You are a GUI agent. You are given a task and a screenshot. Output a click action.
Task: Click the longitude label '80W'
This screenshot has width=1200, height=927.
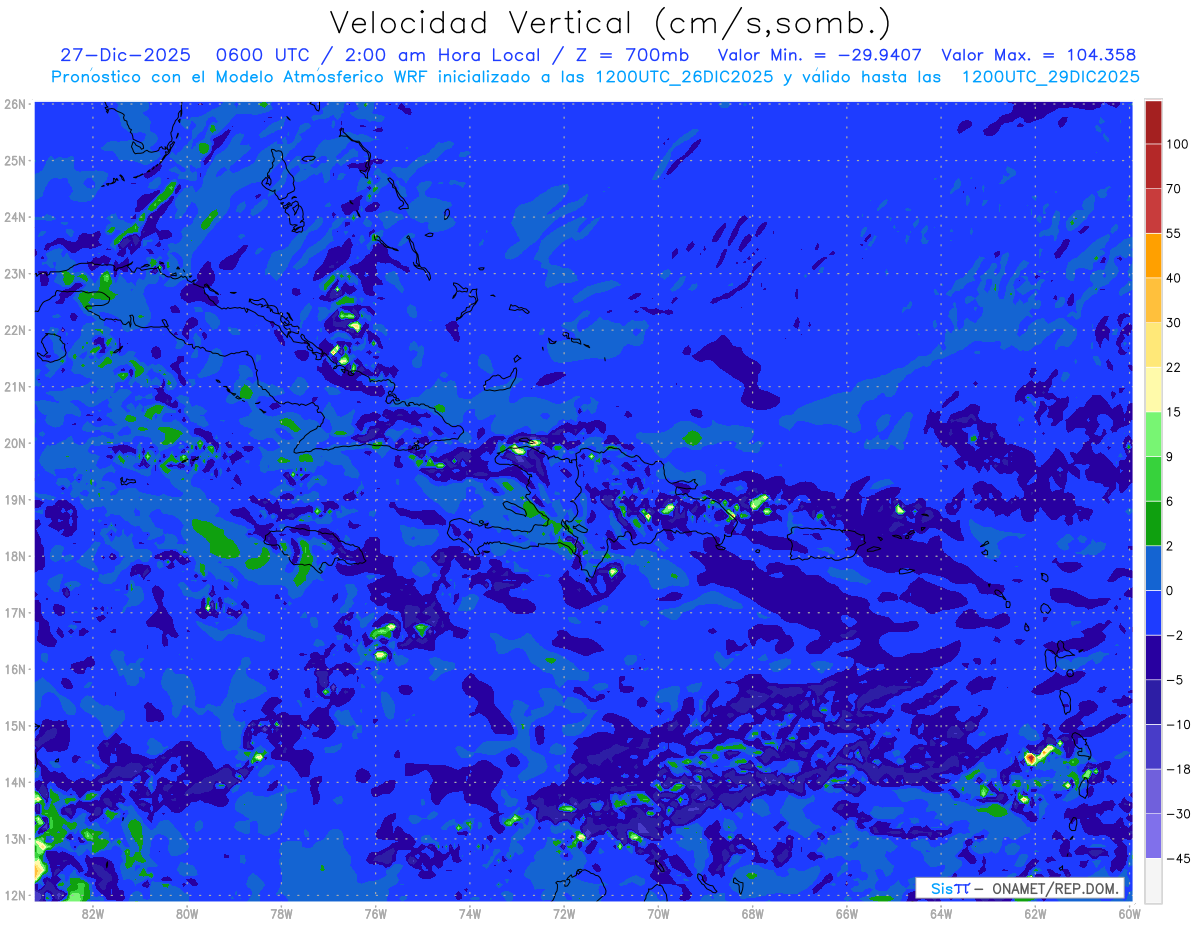tap(187, 913)
